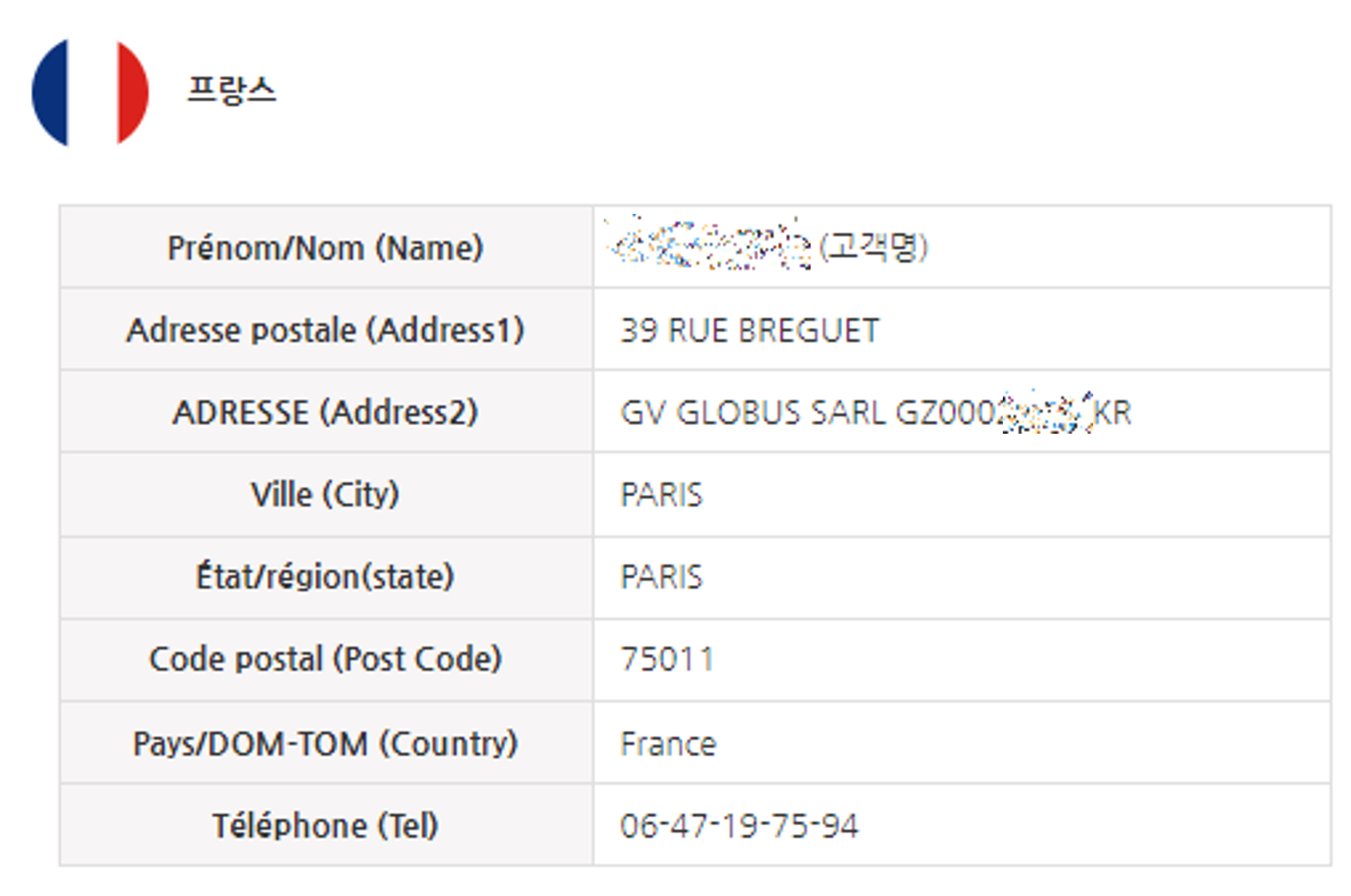Click the (고객명) text in name row

[873, 248]
